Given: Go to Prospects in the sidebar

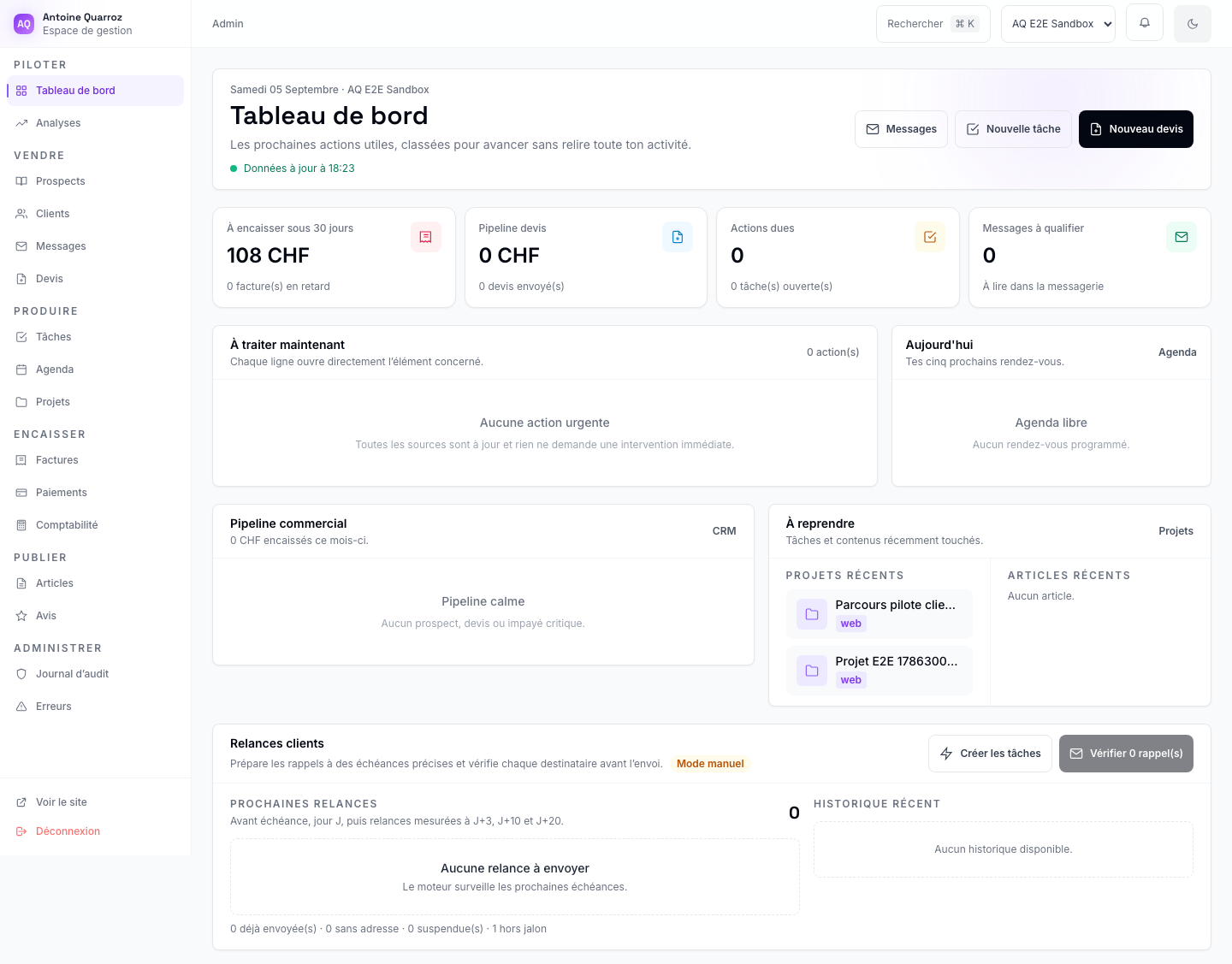Looking at the screenshot, I should point(95,181).
